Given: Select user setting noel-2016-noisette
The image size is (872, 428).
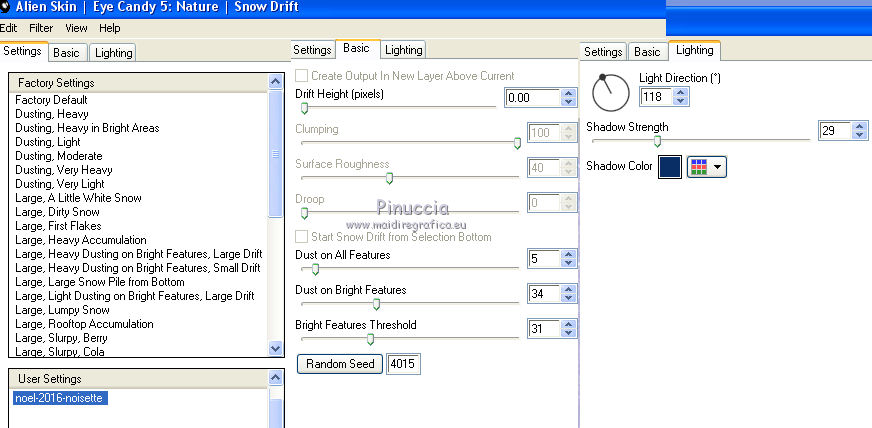Looking at the screenshot, I should [x=60, y=398].
